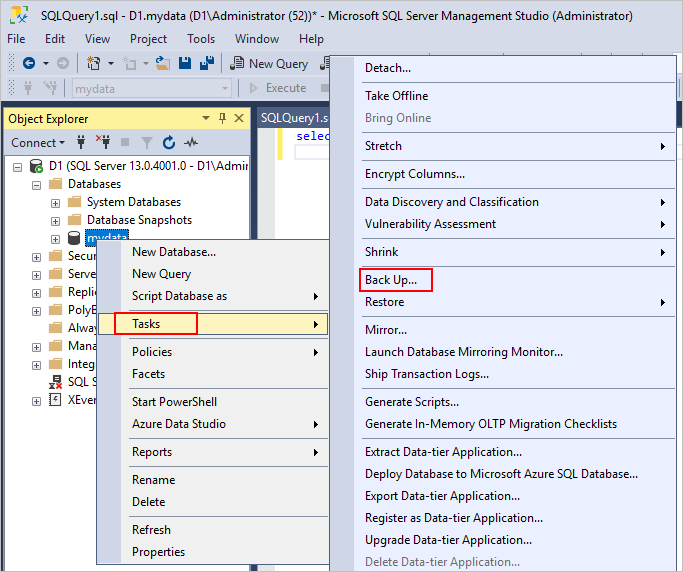Open the View menu
683x572 pixels.
(x=97, y=39)
